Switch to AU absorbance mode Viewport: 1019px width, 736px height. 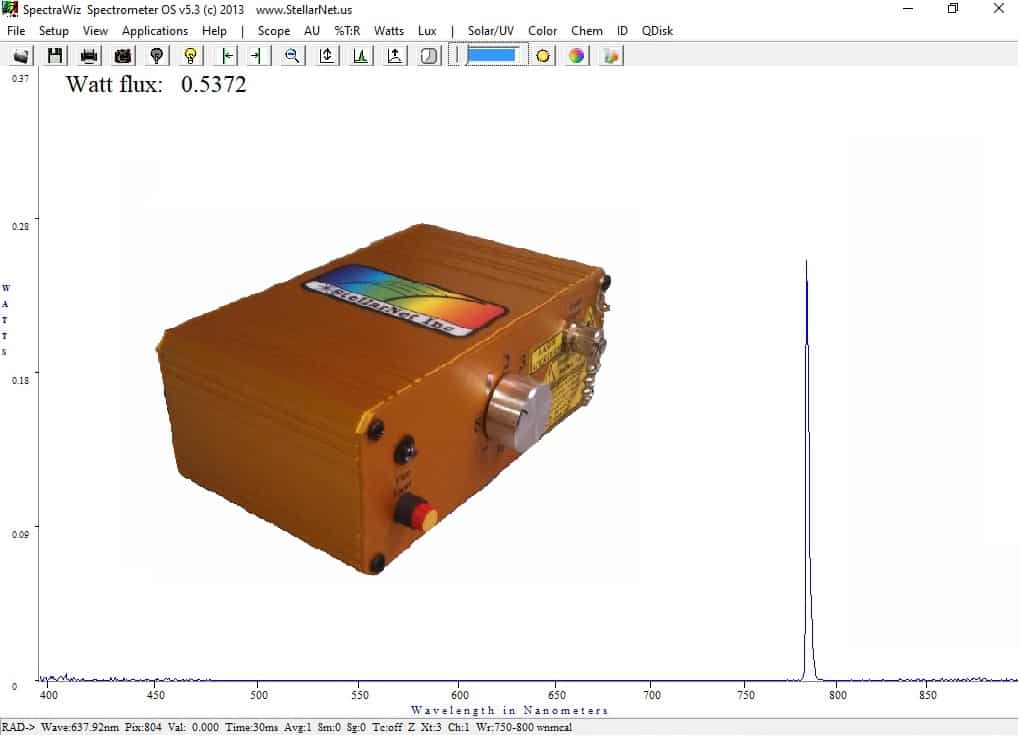pyautogui.click(x=312, y=31)
